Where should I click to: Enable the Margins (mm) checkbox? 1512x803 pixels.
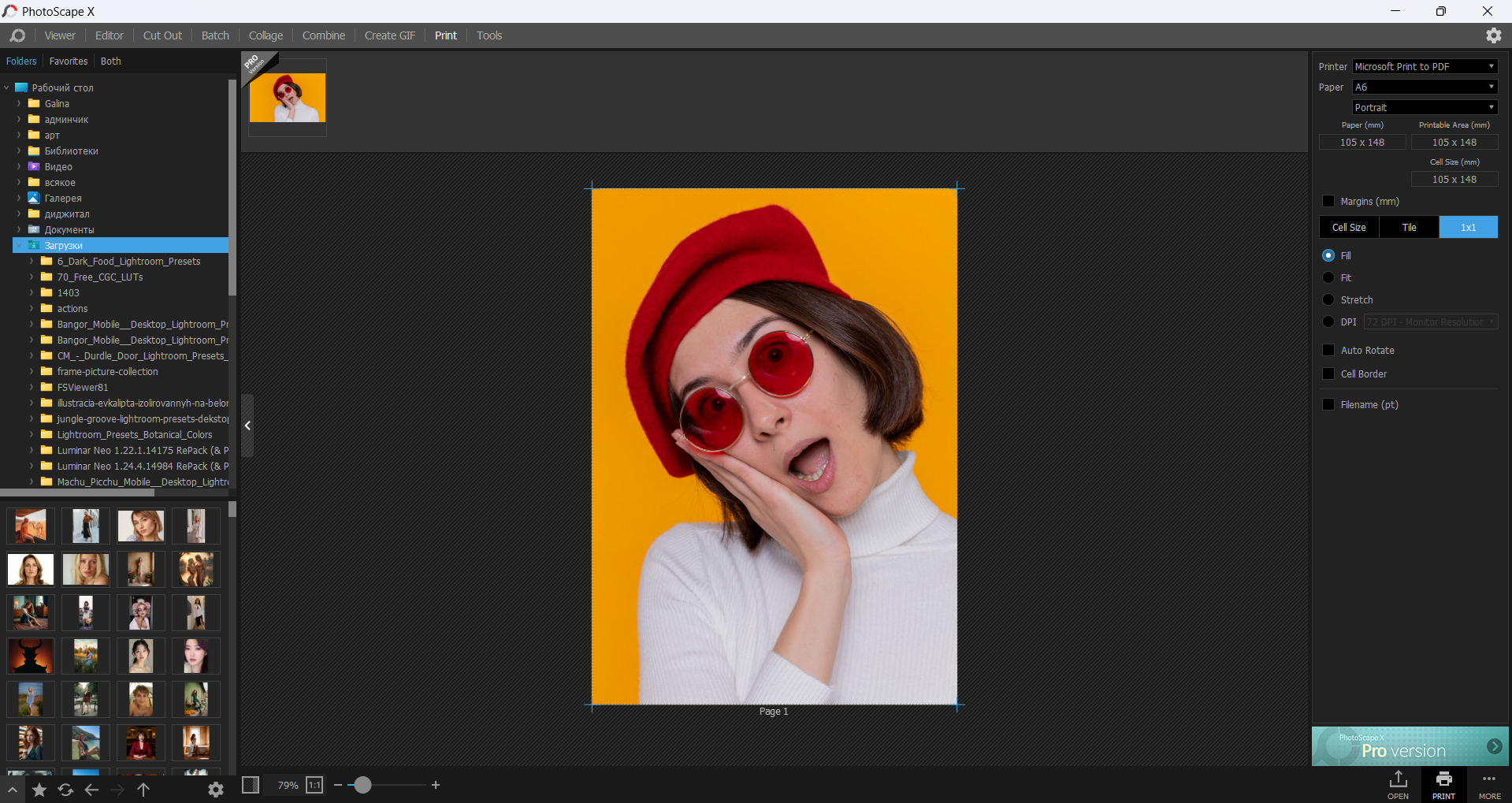tap(1328, 202)
